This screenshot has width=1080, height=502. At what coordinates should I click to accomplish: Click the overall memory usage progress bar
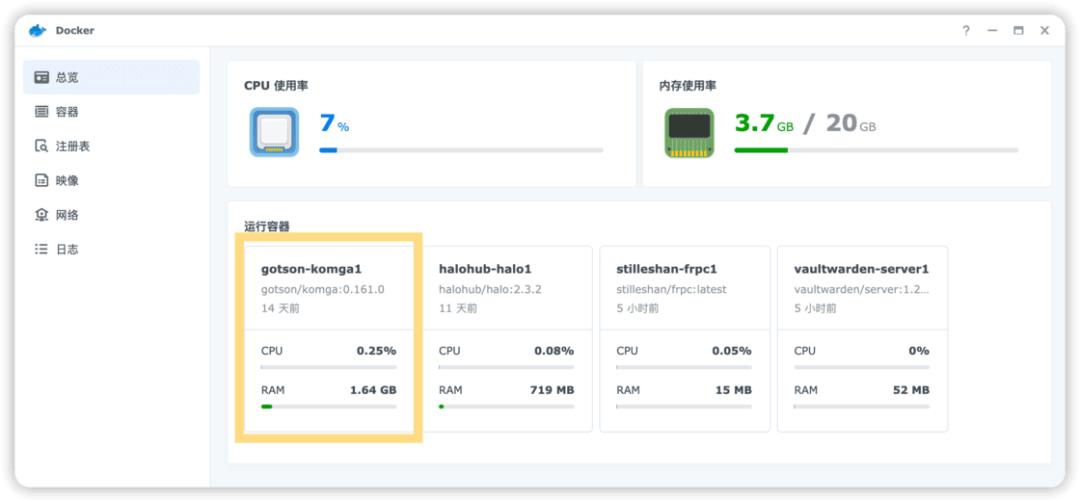(876, 150)
